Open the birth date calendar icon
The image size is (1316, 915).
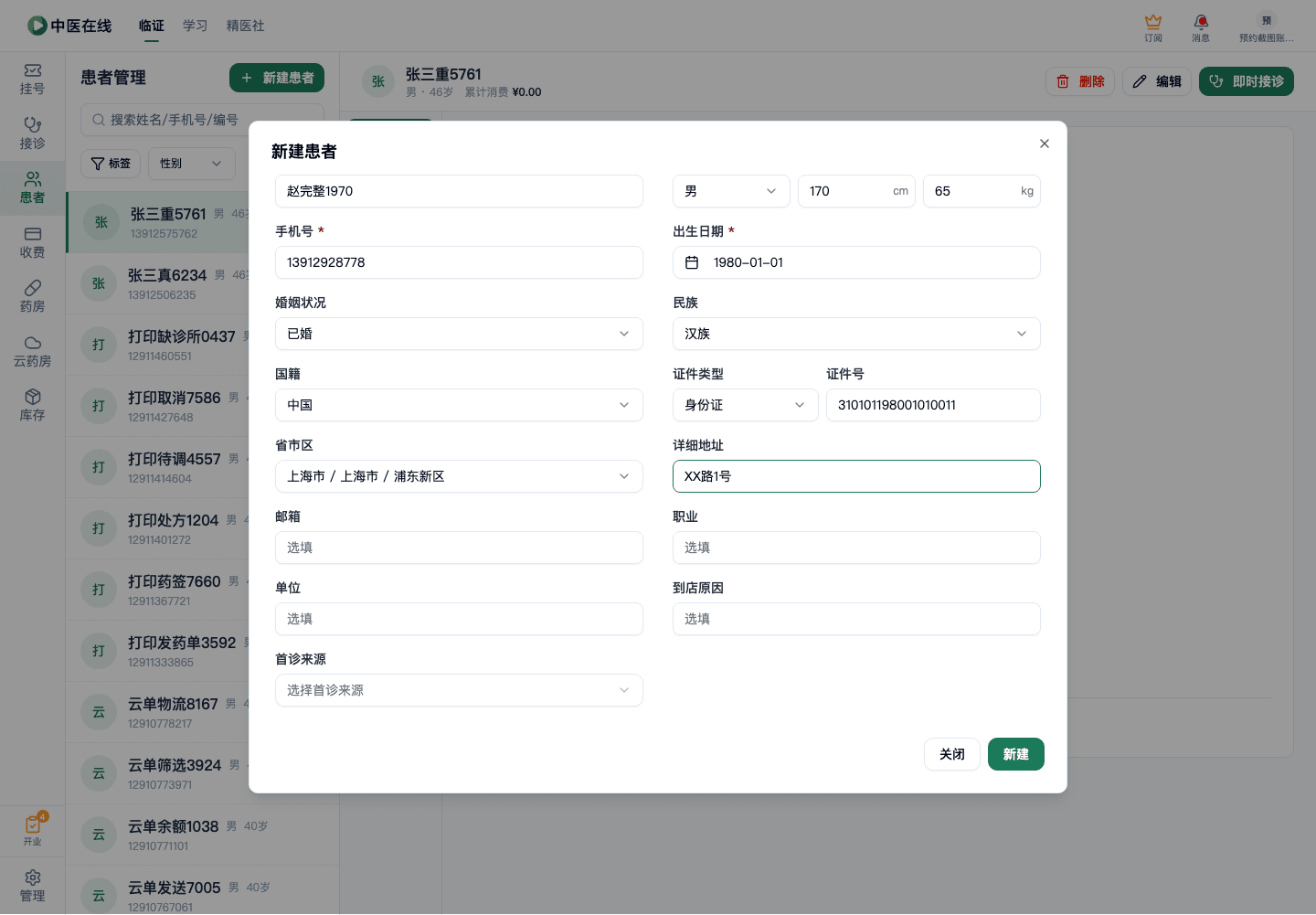click(x=692, y=262)
